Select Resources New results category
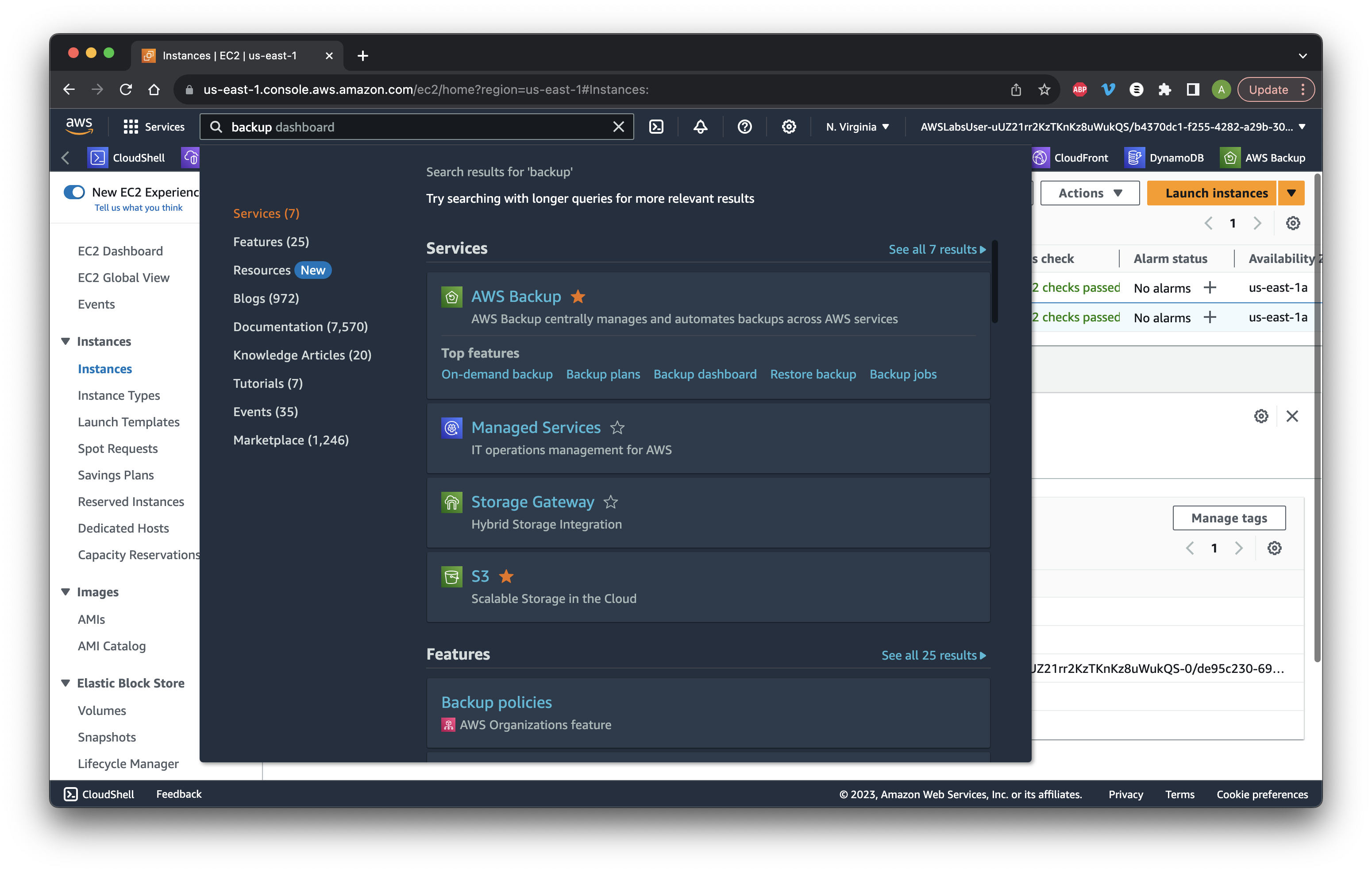Screen dimensions: 1372x873 281,270
